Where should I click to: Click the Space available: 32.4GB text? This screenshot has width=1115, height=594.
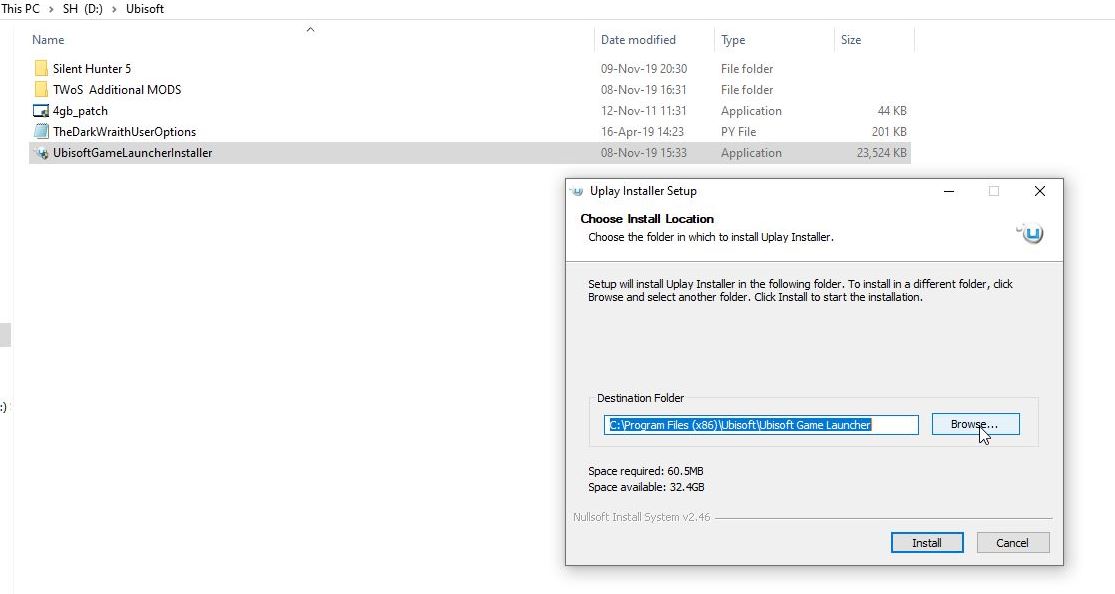tap(646, 487)
